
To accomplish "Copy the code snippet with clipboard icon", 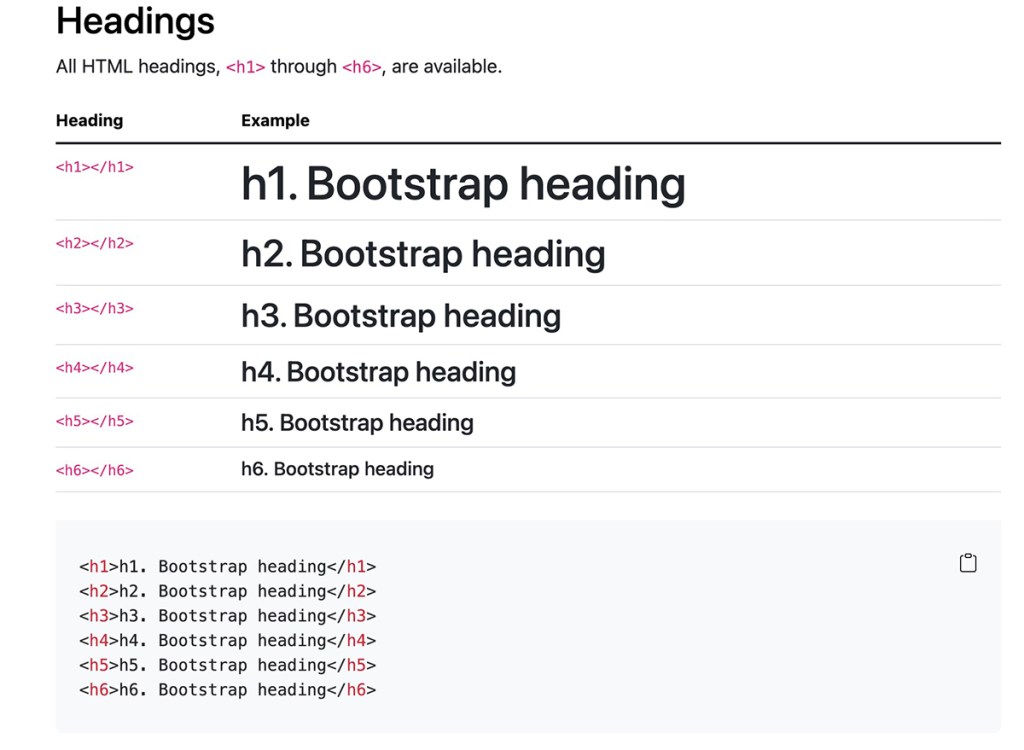I will pyautogui.click(x=967, y=563).
